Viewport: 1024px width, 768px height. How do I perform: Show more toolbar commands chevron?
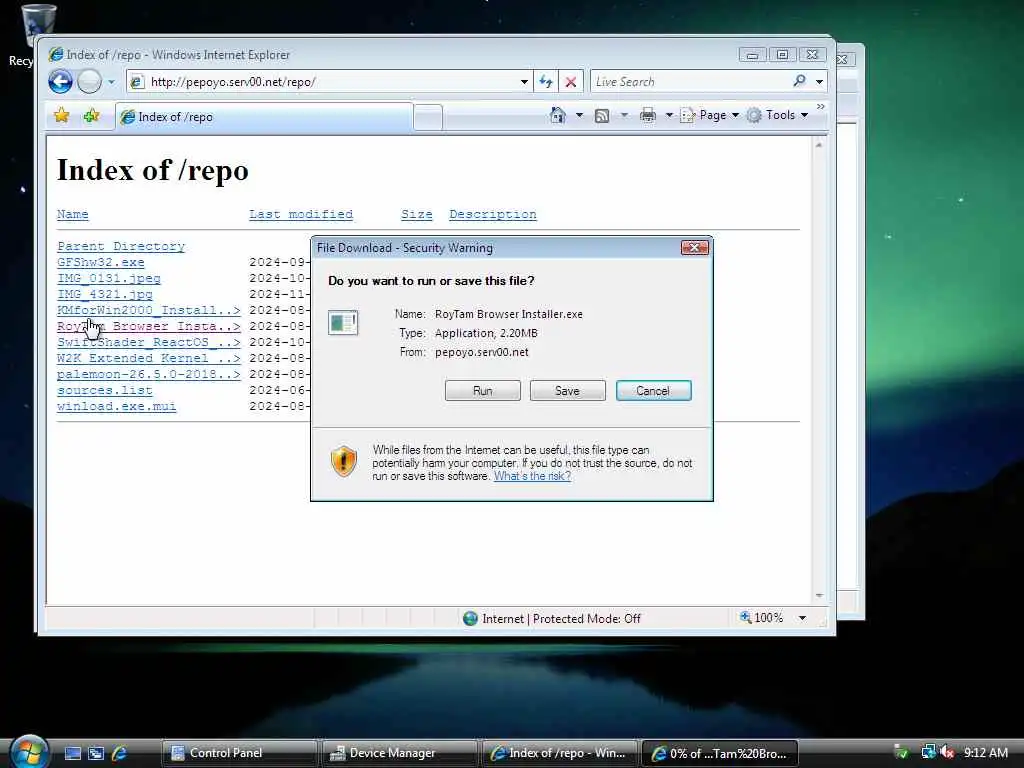(x=820, y=106)
